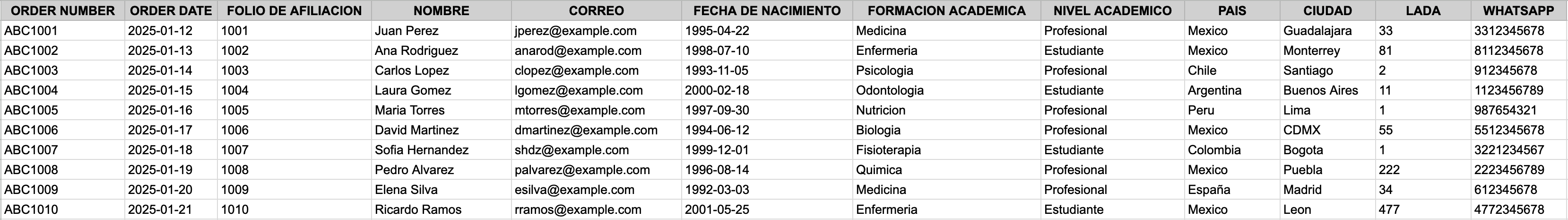Click folio de afiliacion 1006
Screen dimensions: 1568x220
click(234, 131)
